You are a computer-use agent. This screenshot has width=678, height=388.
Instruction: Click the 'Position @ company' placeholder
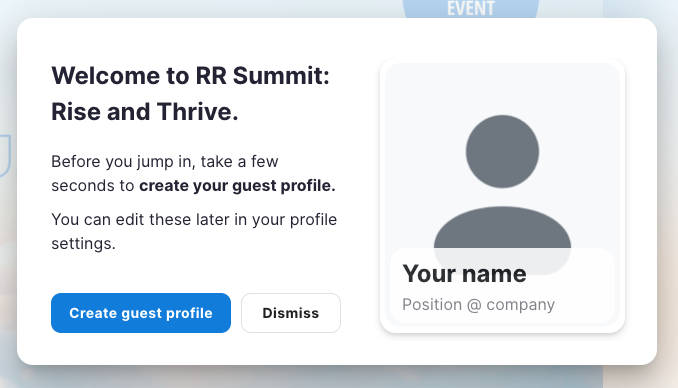click(x=478, y=305)
